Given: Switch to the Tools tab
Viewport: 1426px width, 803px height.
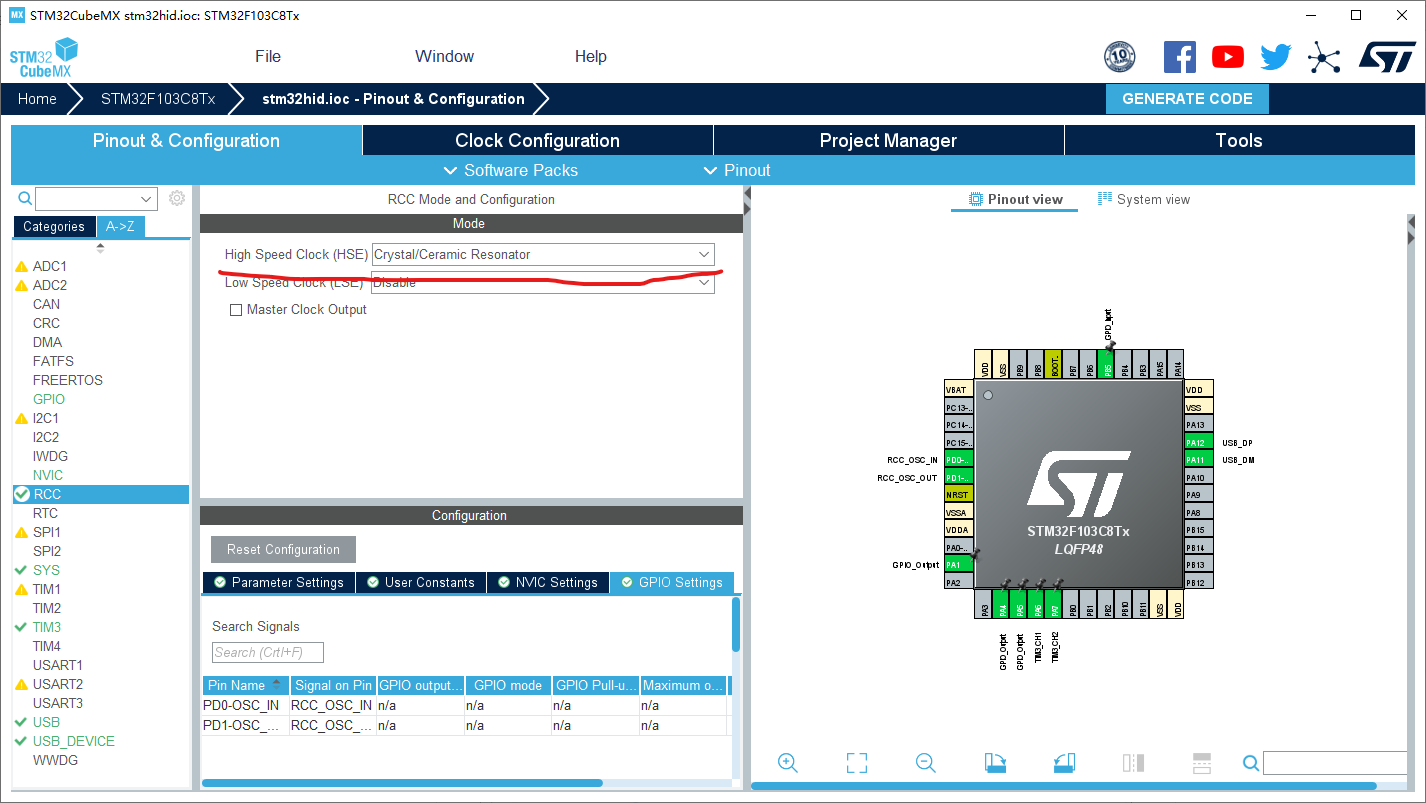Looking at the screenshot, I should click(1240, 141).
